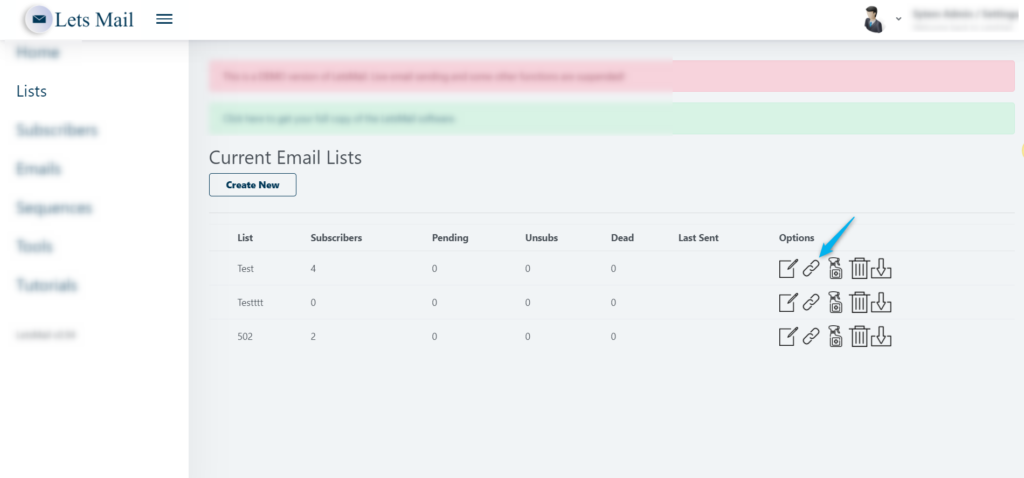Open Tools in the sidebar
This screenshot has width=1024, height=478.
click(x=34, y=247)
